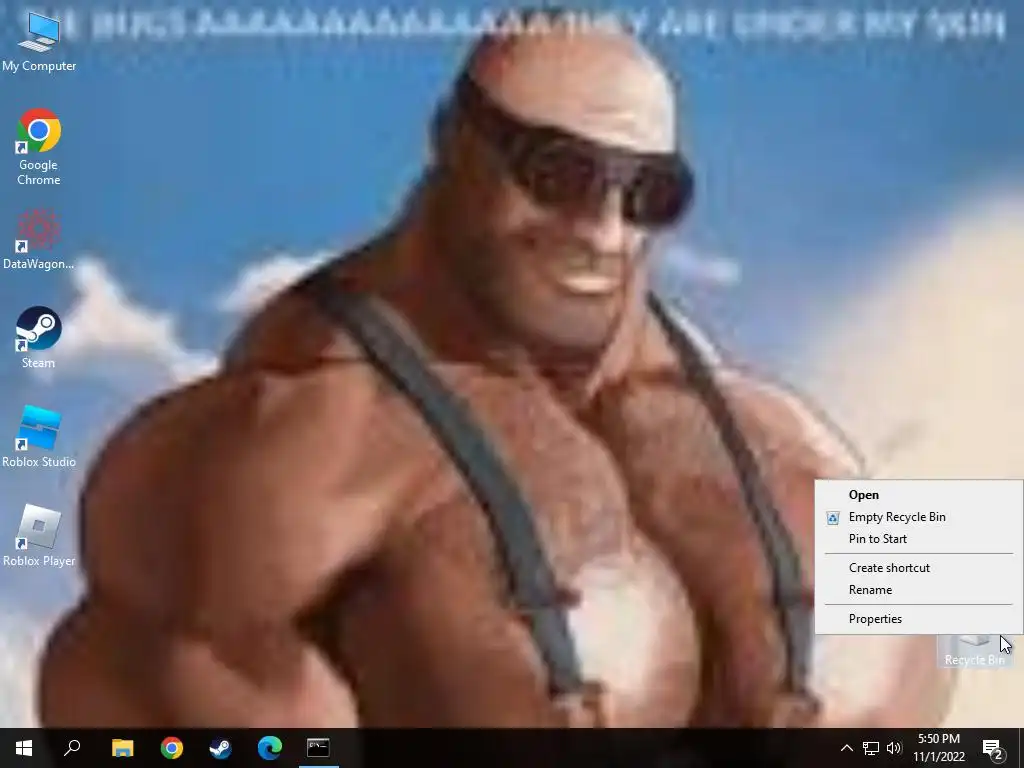1024x768 pixels.
Task: Switch to the Command Prompt taskbar window
Action: coord(318,748)
